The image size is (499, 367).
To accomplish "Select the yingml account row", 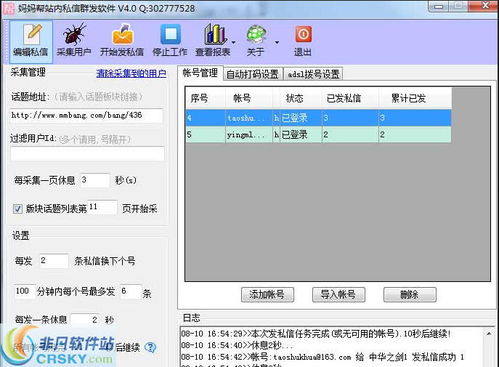I will pos(319,135).
